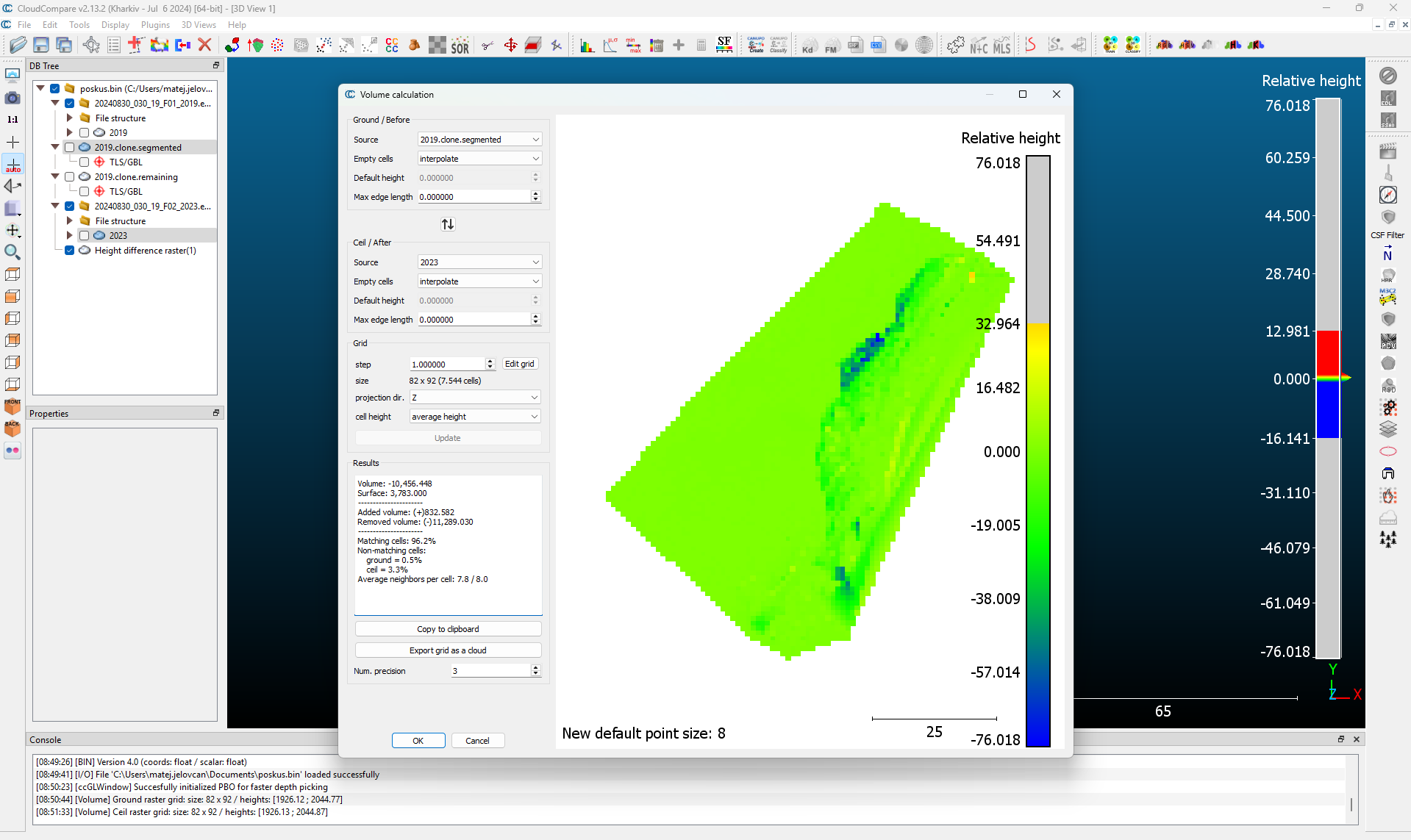Open the projection dir. dropdown

click(475, 398)
